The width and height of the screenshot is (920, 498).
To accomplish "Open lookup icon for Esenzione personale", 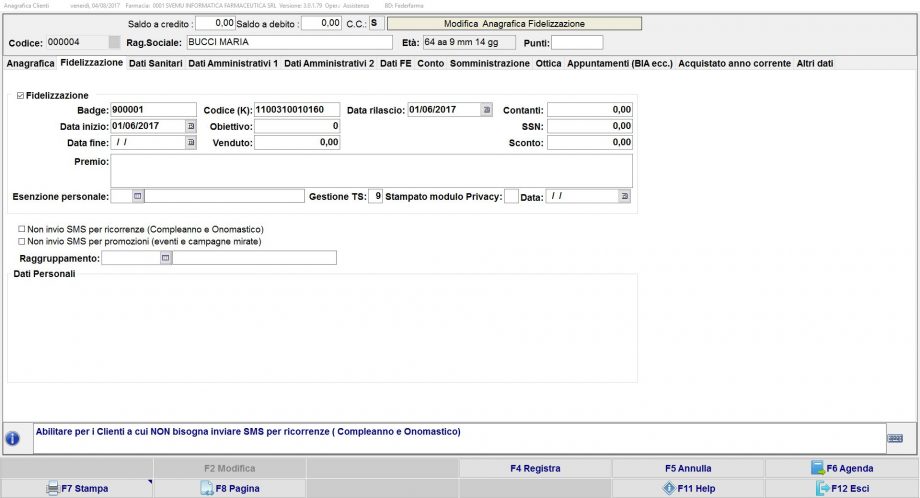I will tap(138, 196).
